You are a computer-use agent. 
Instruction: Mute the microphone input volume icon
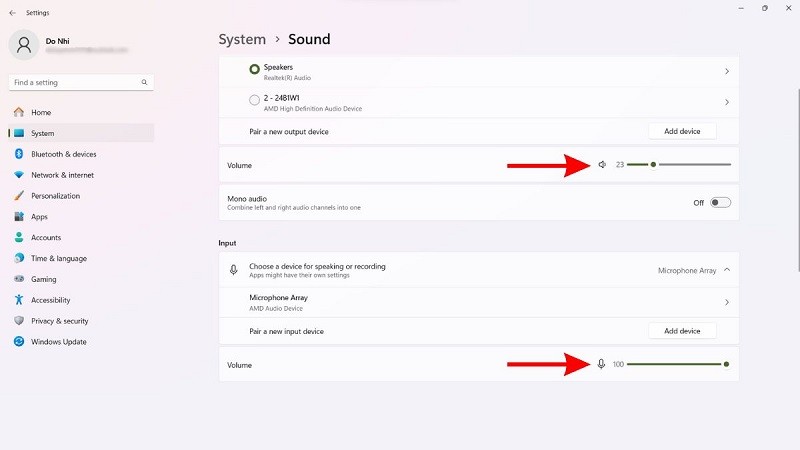[x=601, y=364]
